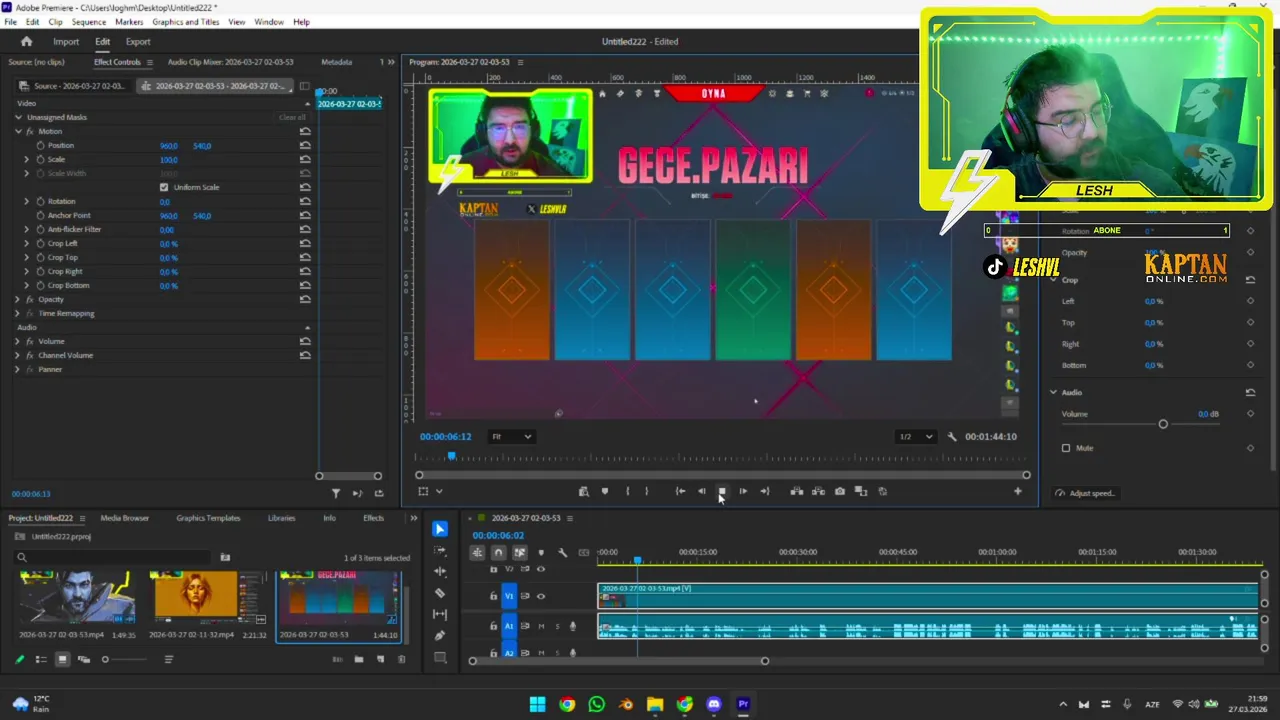Toggle Linked Selection in the timeline
This screenshot has height=720, width=1280.
point(519,552)
